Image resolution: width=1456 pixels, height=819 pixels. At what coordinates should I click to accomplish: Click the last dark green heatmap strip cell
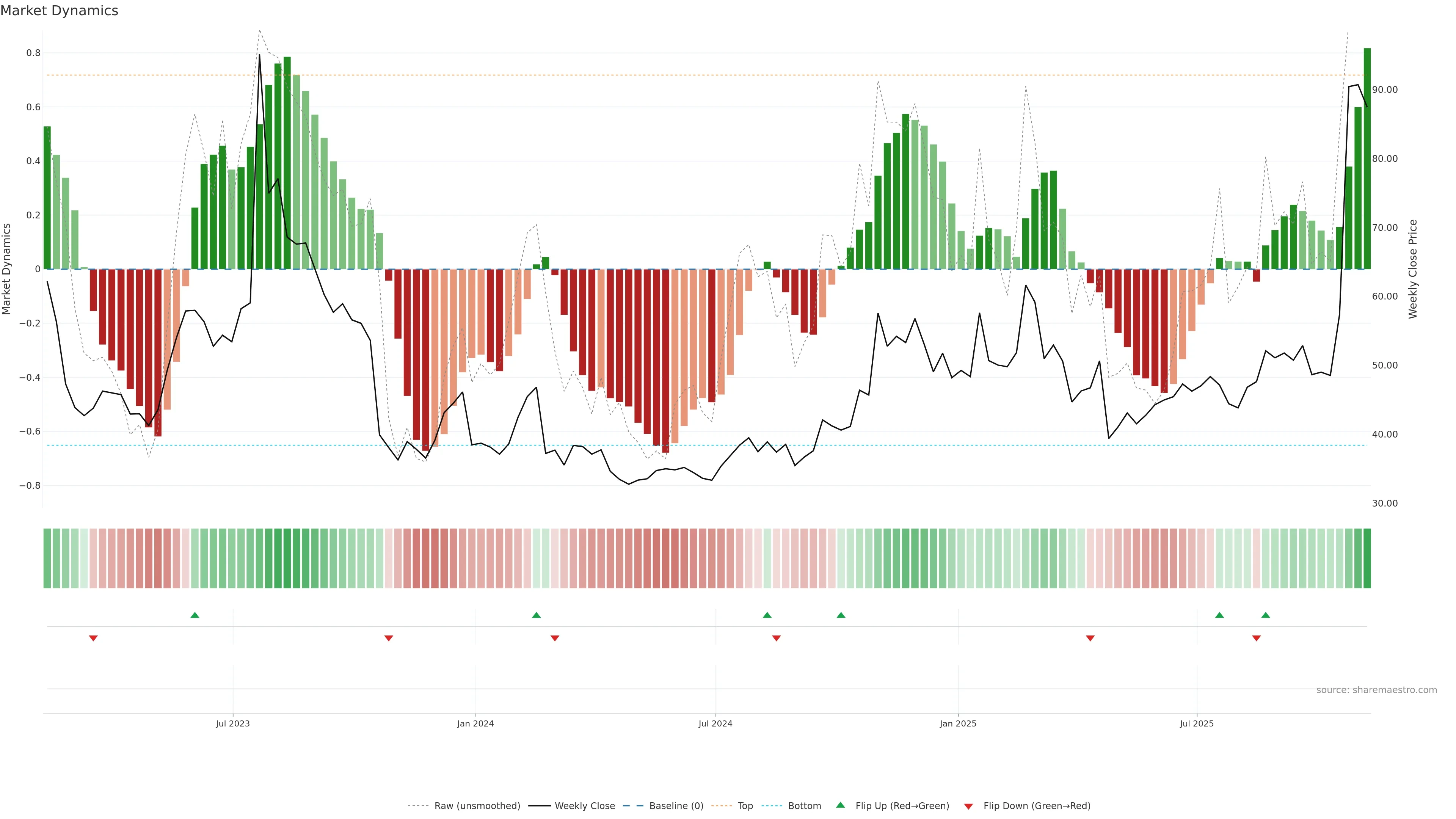click(1367, 559)
